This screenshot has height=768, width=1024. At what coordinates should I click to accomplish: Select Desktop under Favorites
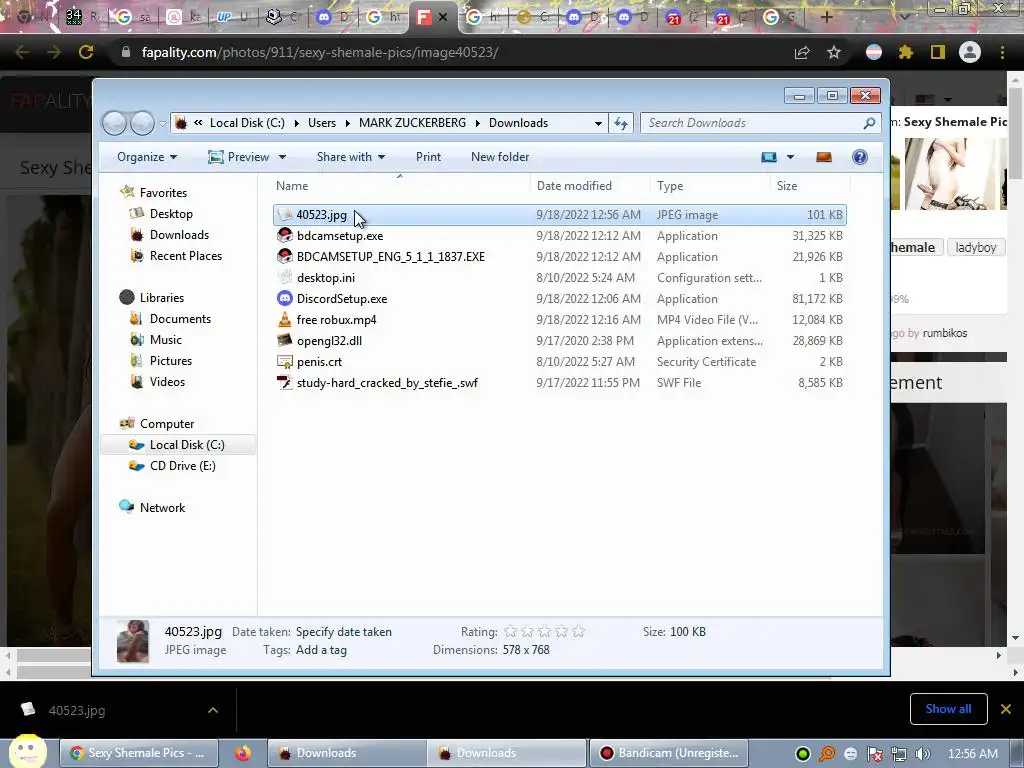[x=171, y=214]
